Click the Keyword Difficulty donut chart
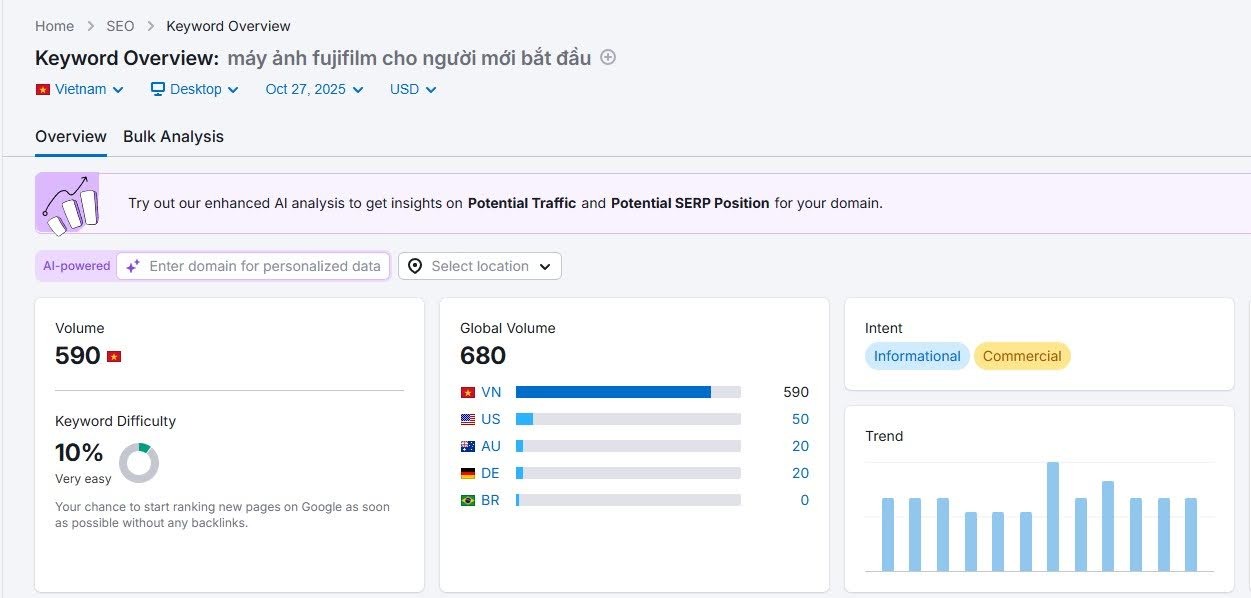1251x598 pixels. pos(139,463)
